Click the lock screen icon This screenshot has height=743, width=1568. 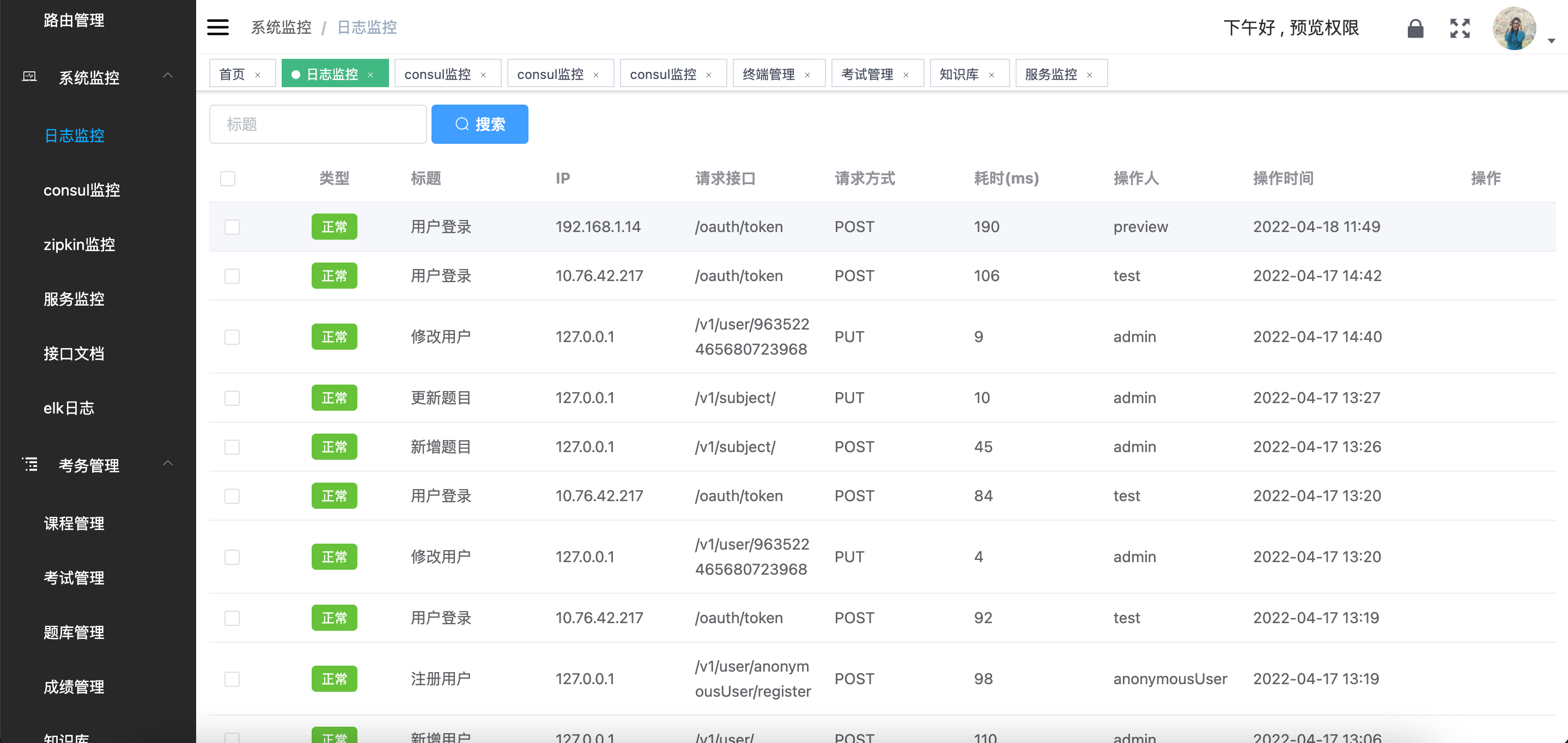pos(1415,28)
